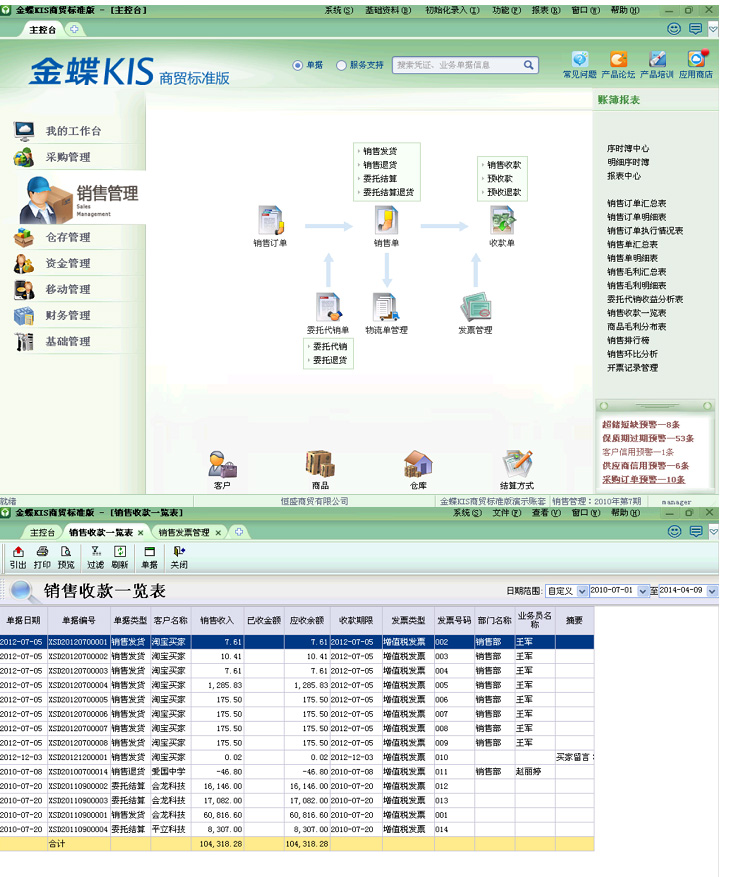Click the 应收余额 column header

tap(306, 620)
